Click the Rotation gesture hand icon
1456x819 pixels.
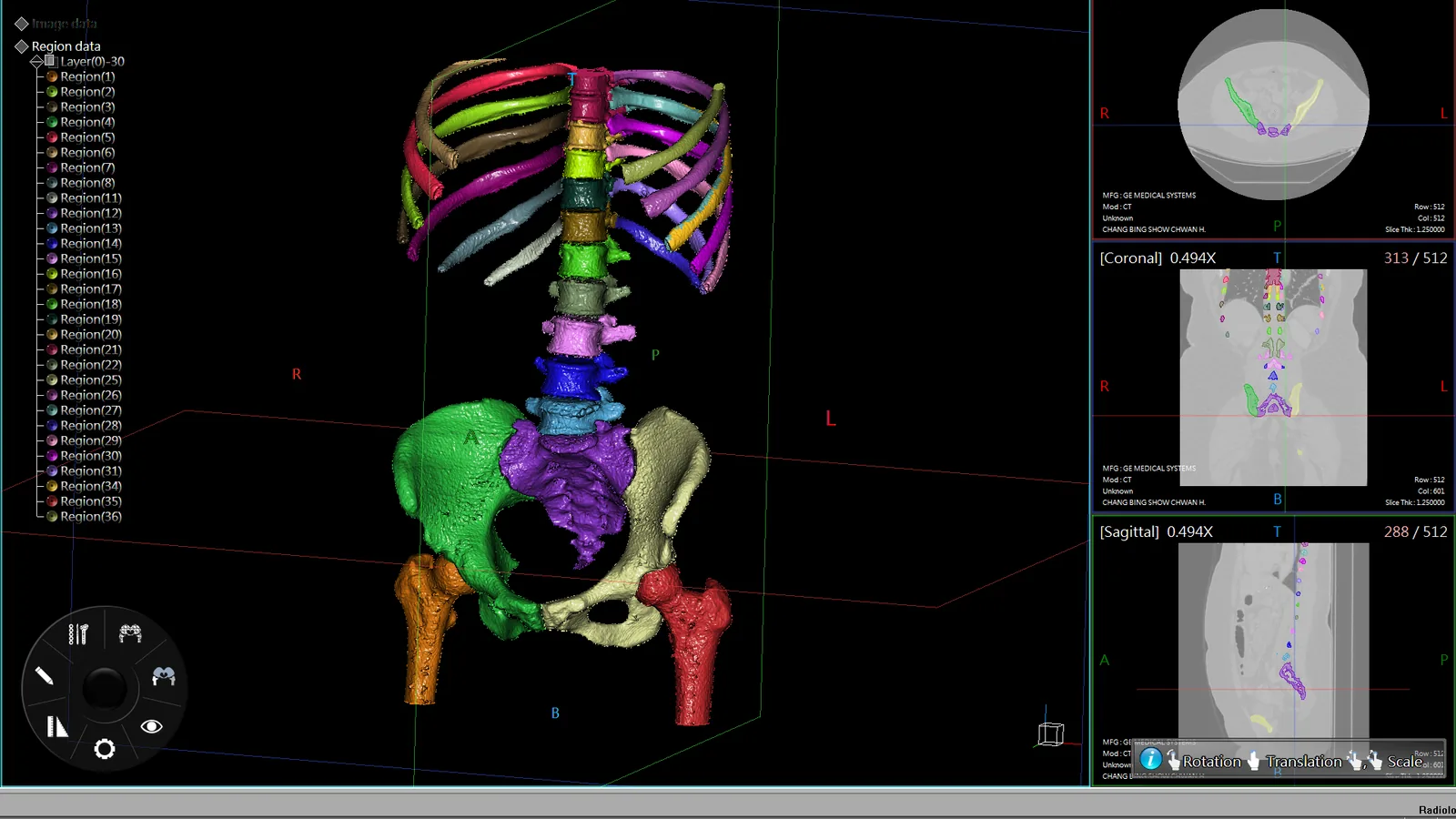pyautogui.click(x=1174, y=761)
